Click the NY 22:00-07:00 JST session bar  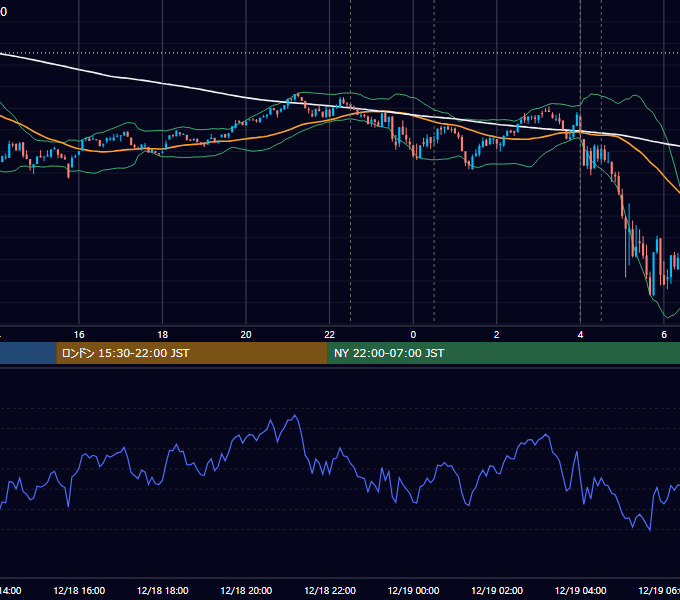click(x=503, y=353)
